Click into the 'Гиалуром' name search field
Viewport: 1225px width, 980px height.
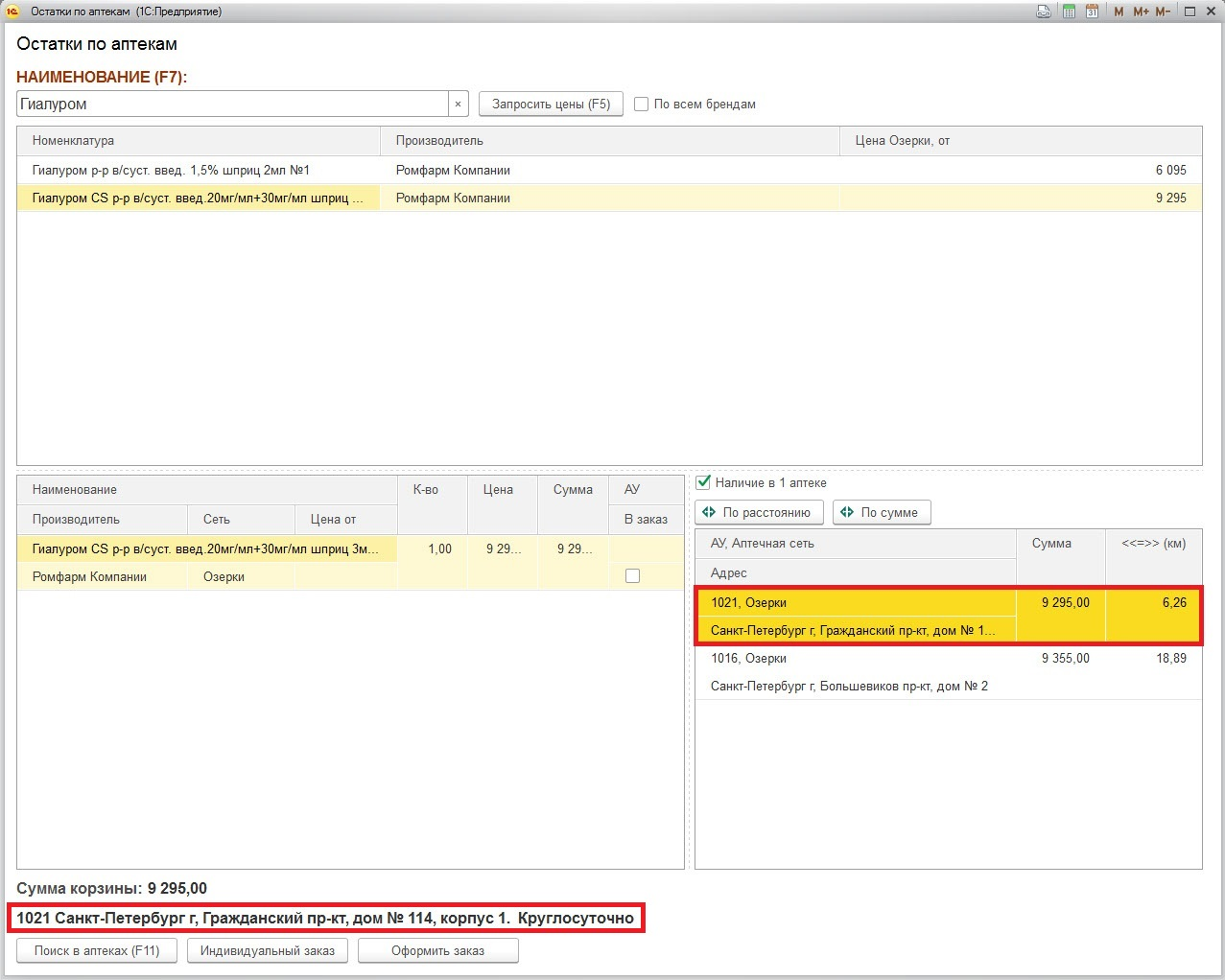pyautogui.click(x=232, y=104)
